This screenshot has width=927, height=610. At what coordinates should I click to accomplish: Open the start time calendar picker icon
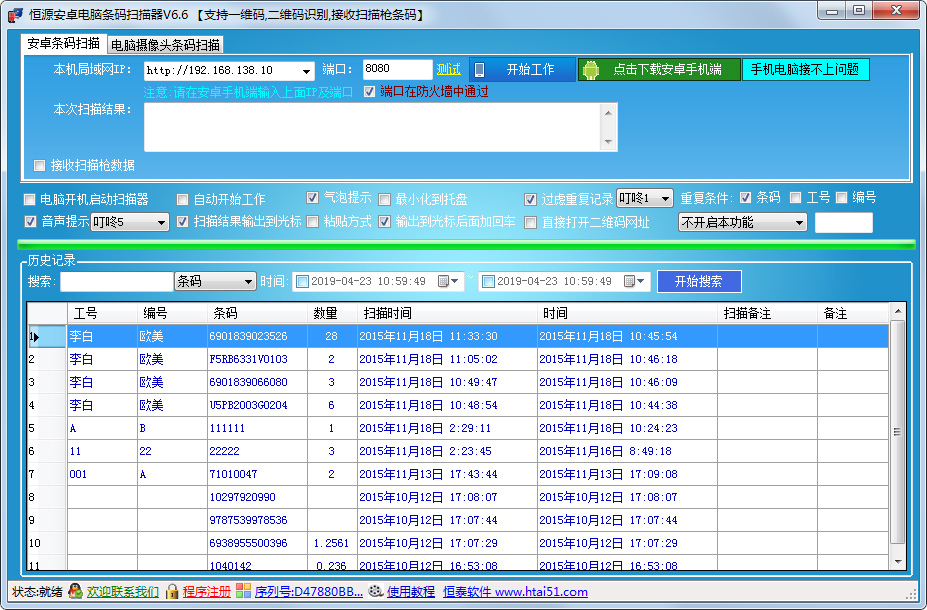(x=448, y=281)
